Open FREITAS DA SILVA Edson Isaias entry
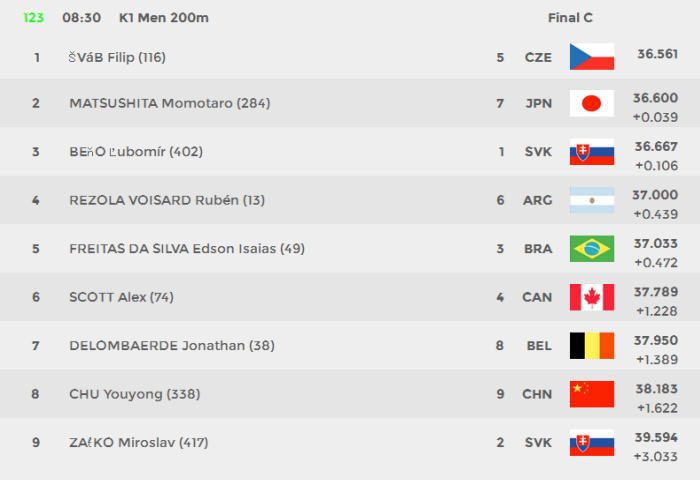The width and height of the screenshot is (700, 480). point(187,249)
